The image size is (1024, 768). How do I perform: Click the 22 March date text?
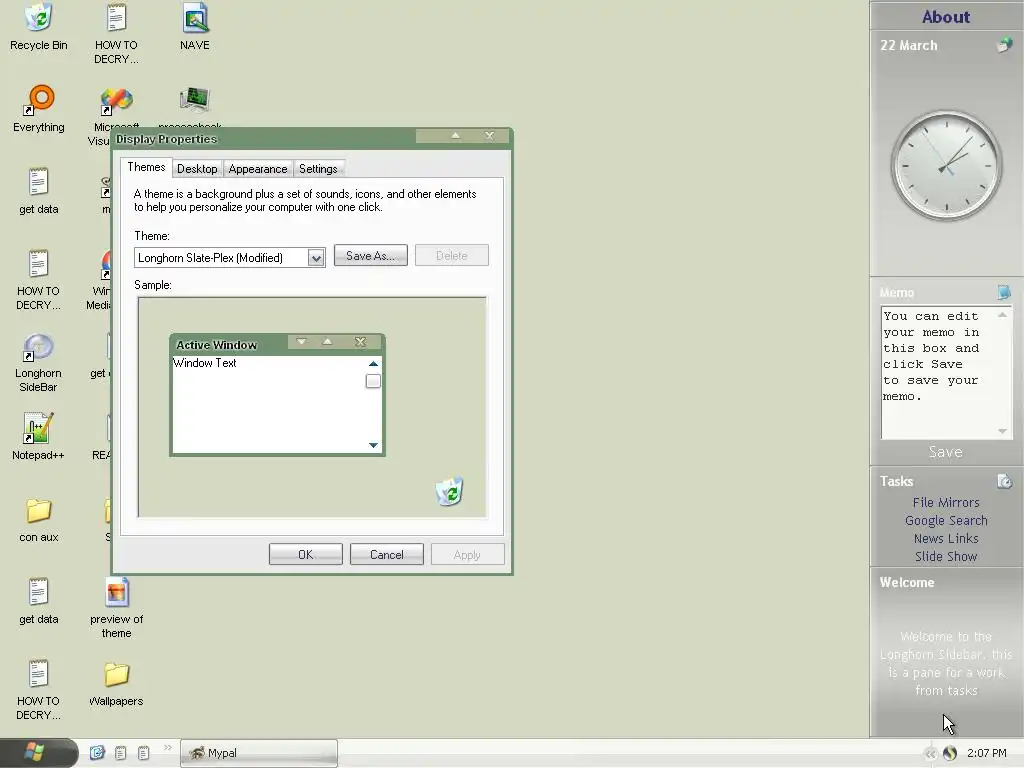(x=908, y=45)
